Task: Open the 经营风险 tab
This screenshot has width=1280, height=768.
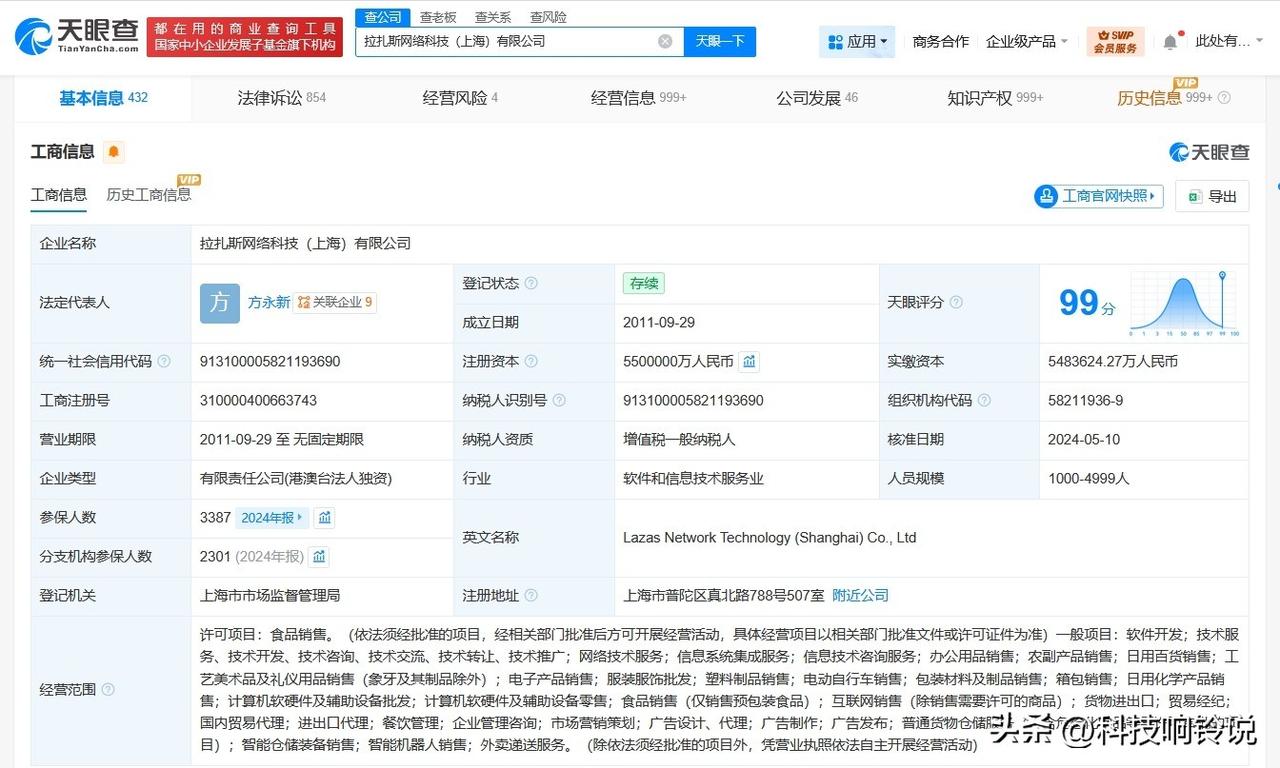Action: point(460,98)
